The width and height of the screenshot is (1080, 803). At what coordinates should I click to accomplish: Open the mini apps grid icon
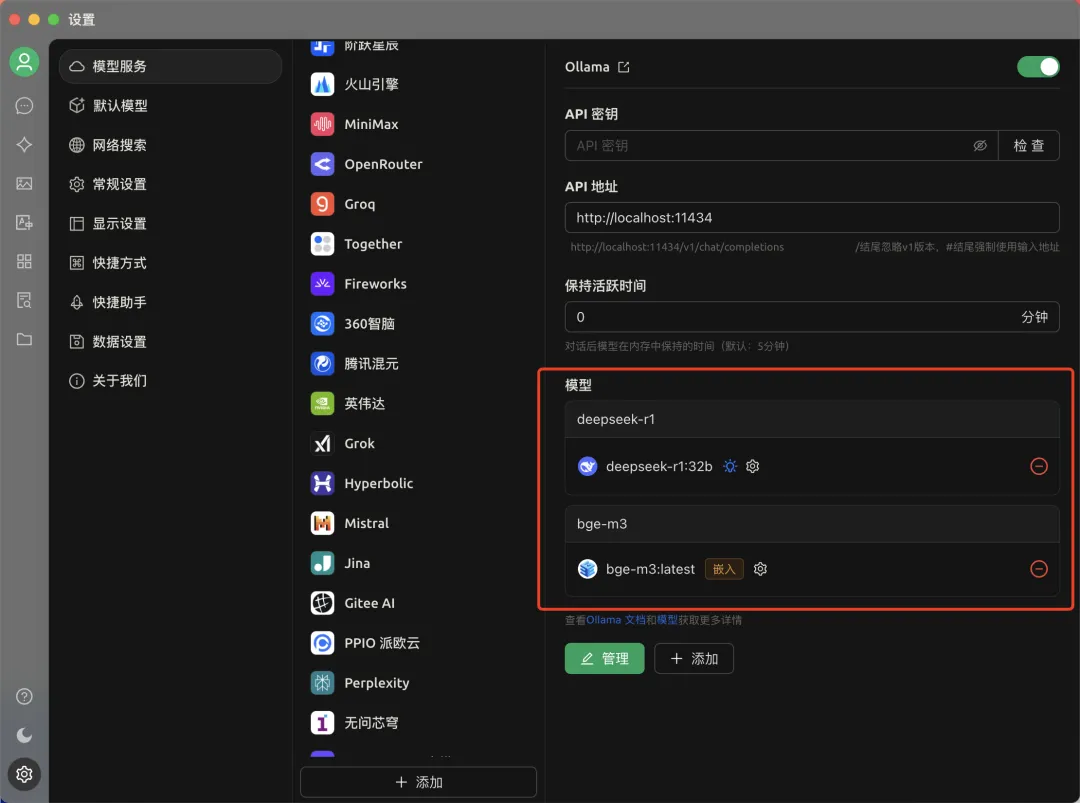click(24, 262)
